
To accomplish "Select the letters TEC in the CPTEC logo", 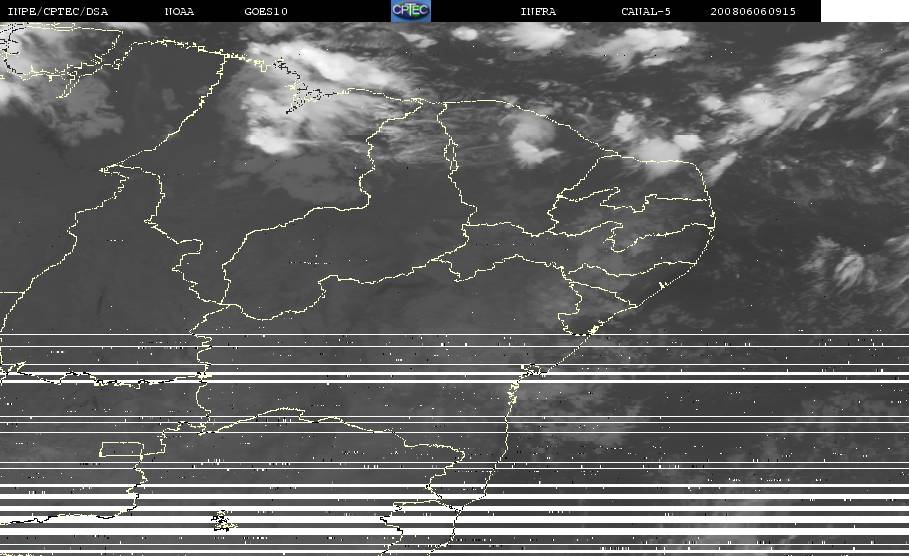I will pyautogui.click(x=419, y=10).
